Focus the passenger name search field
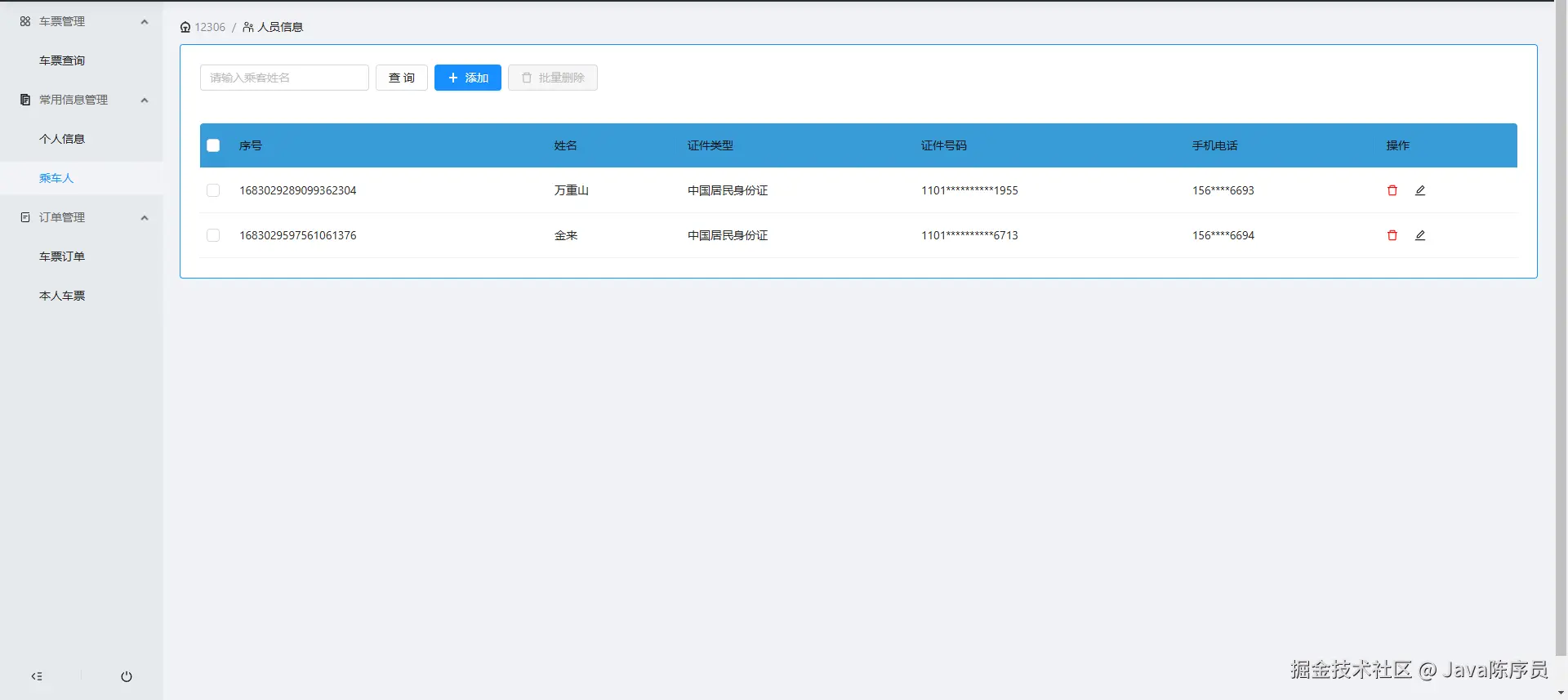The image size is (1568, 700). point(284,78)
